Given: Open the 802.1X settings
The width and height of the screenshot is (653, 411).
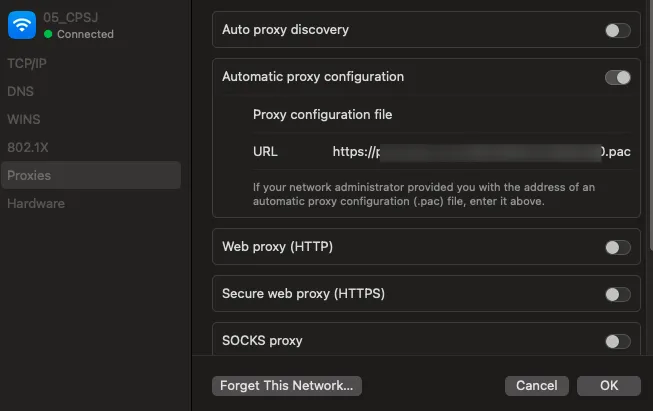Looking at the screenshot, I should (28, 147).
